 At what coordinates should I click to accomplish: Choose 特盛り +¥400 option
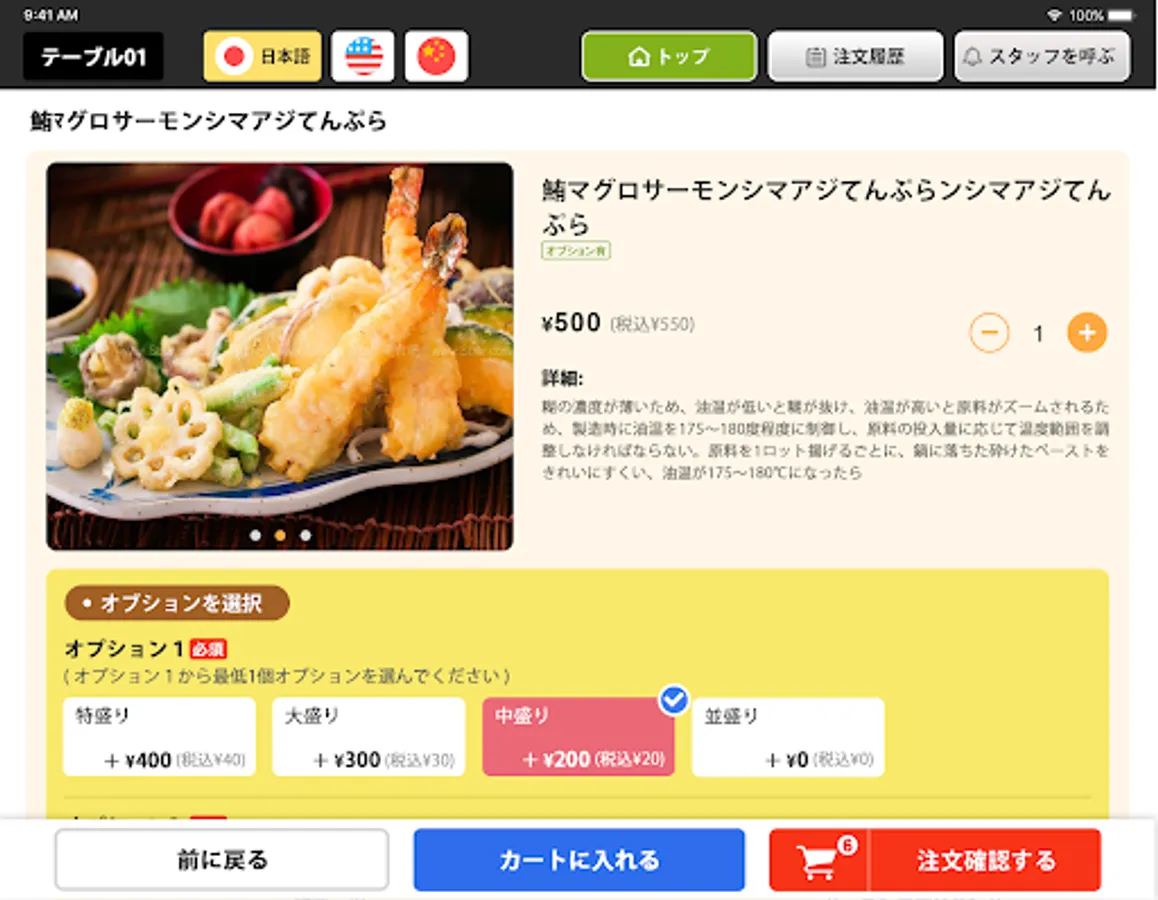click(x=160, y=737)
